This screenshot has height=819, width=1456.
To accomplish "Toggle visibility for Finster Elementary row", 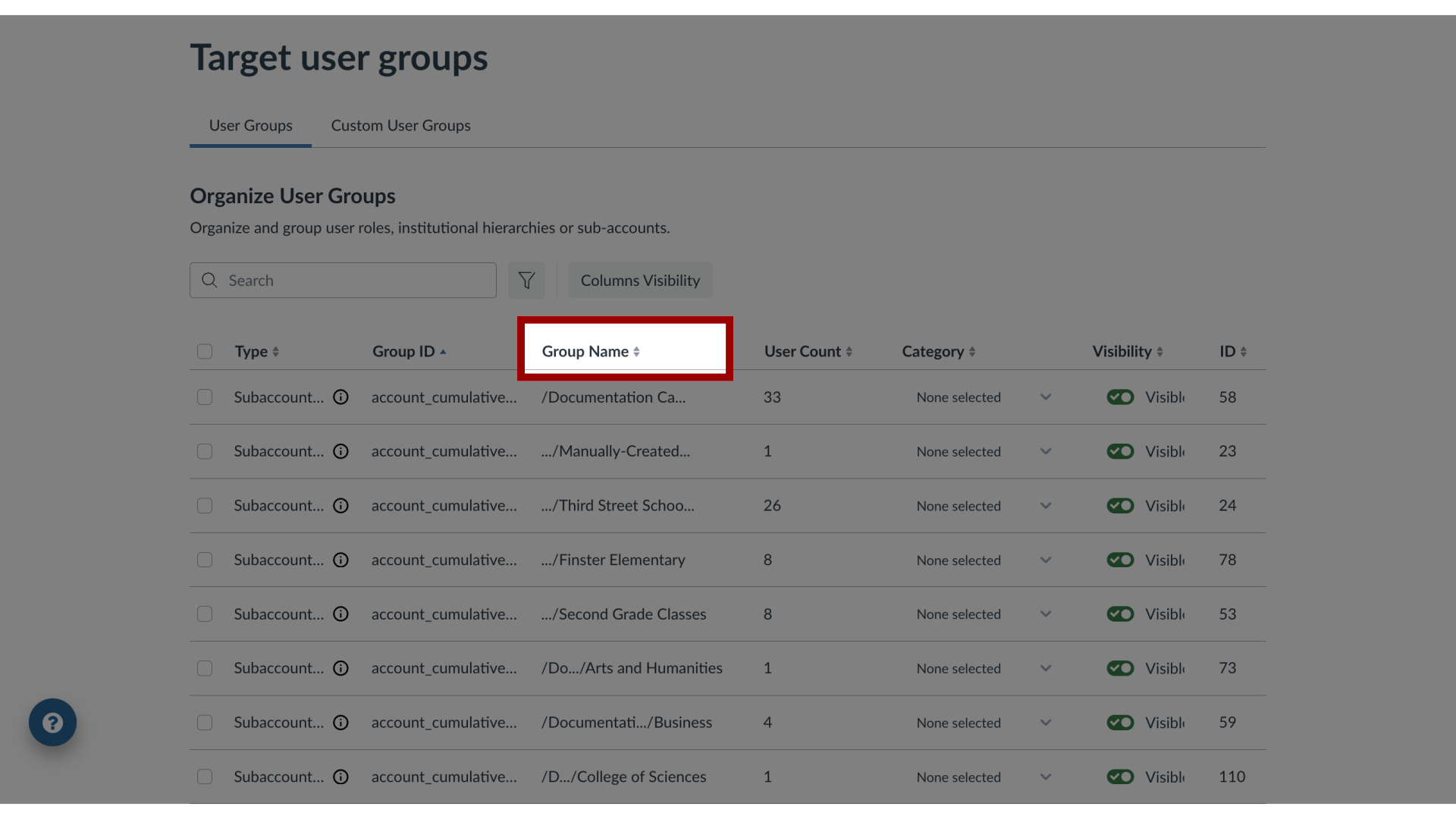I will click(x=1120, y=560).
